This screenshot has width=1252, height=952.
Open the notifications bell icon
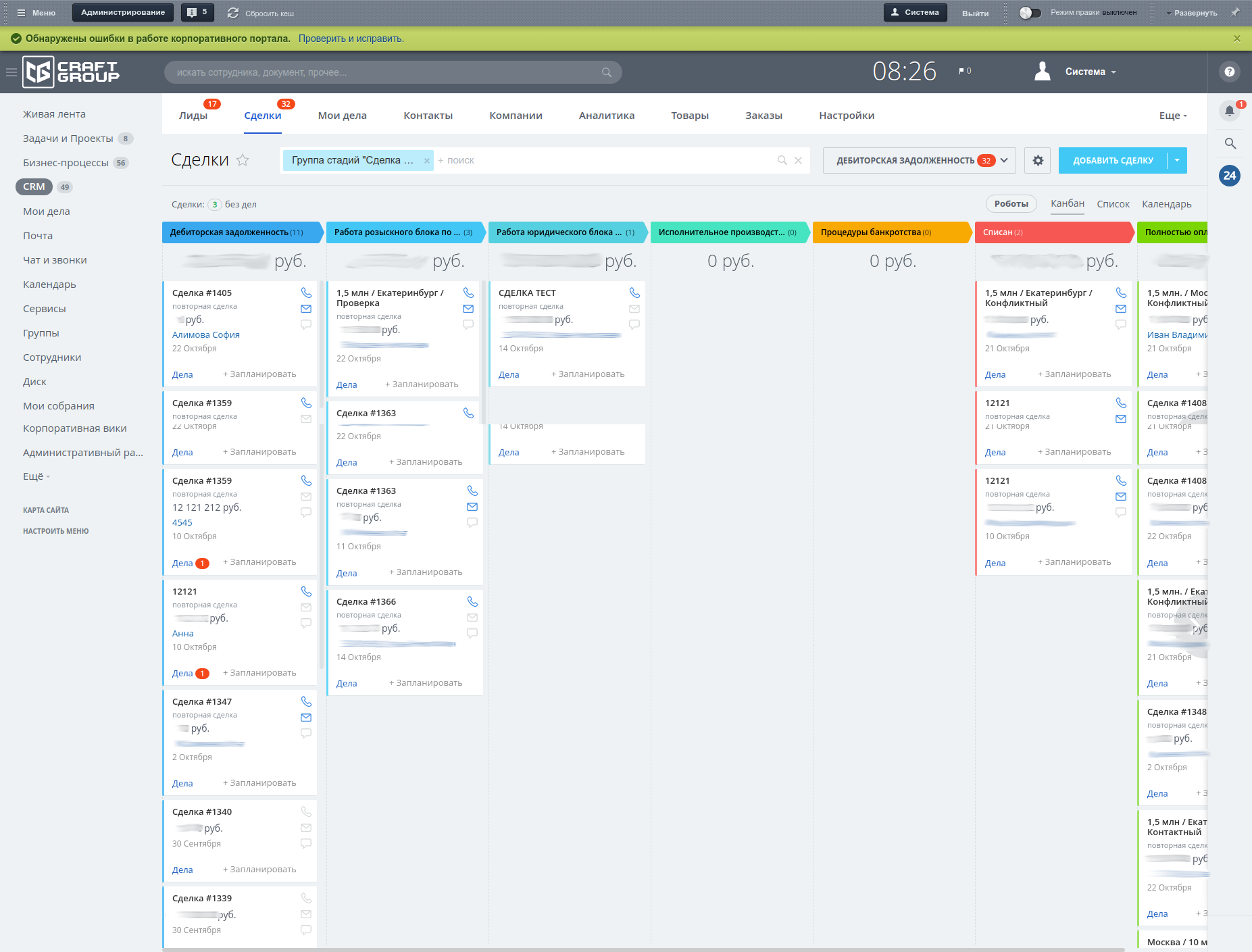pos(1230,111)
